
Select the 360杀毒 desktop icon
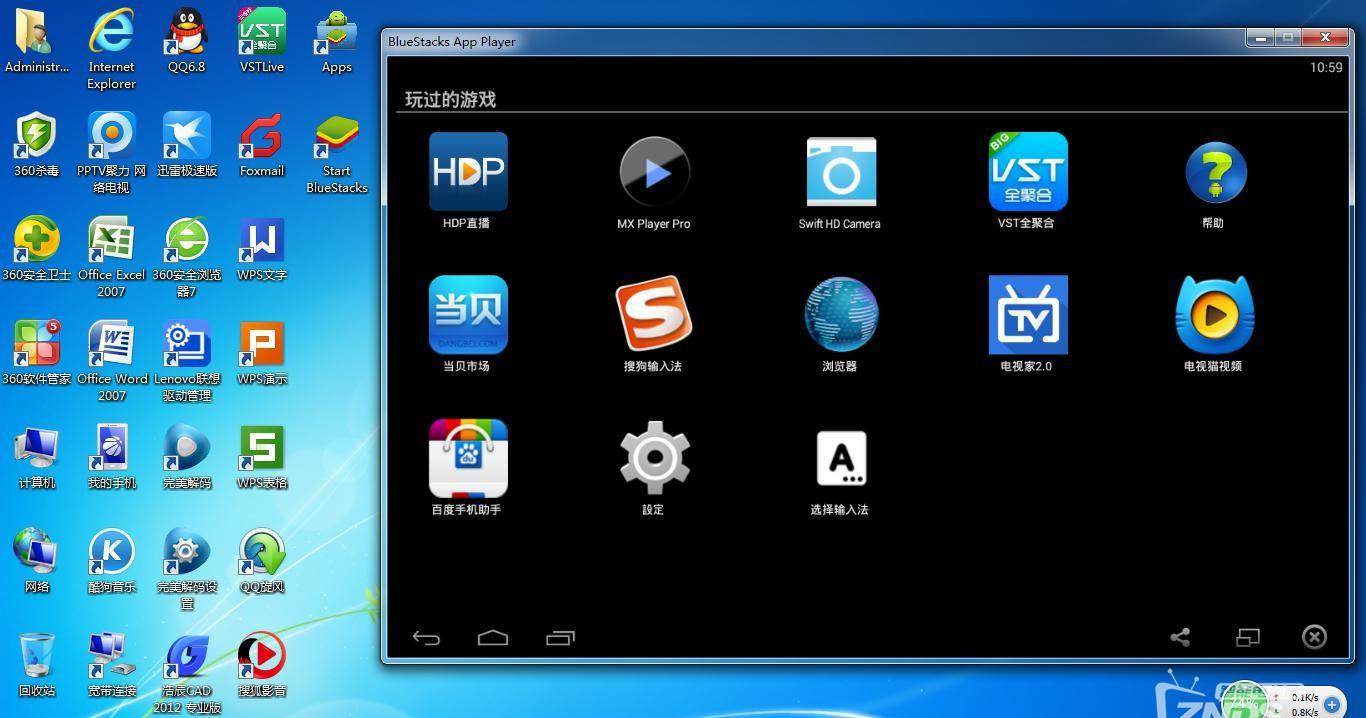tap(37, 145)
